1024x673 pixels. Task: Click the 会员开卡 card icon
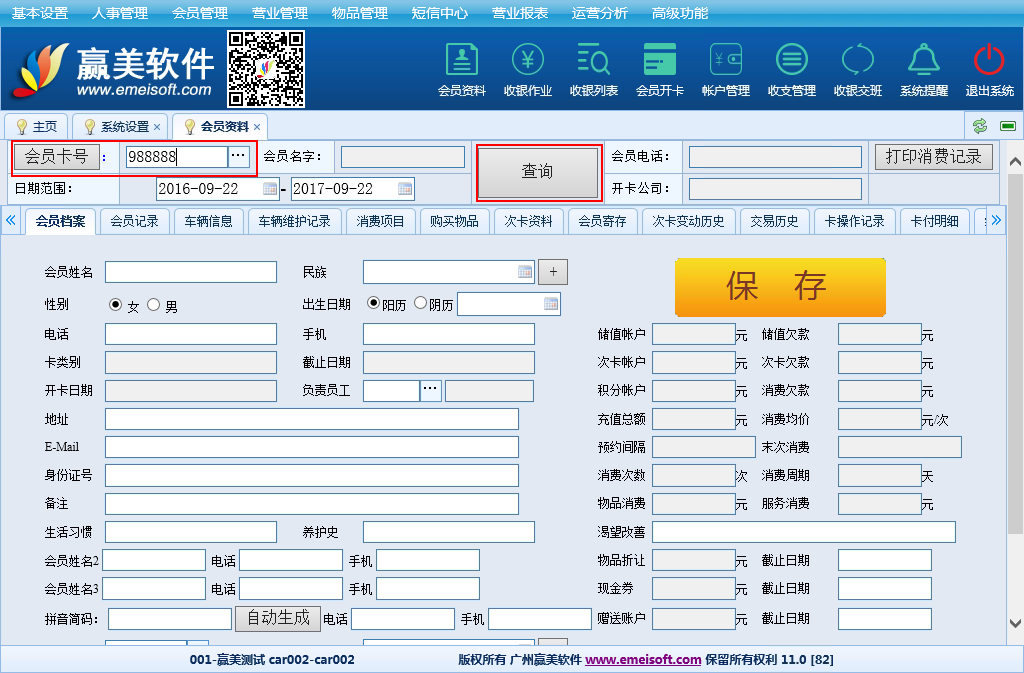(659, 68)
